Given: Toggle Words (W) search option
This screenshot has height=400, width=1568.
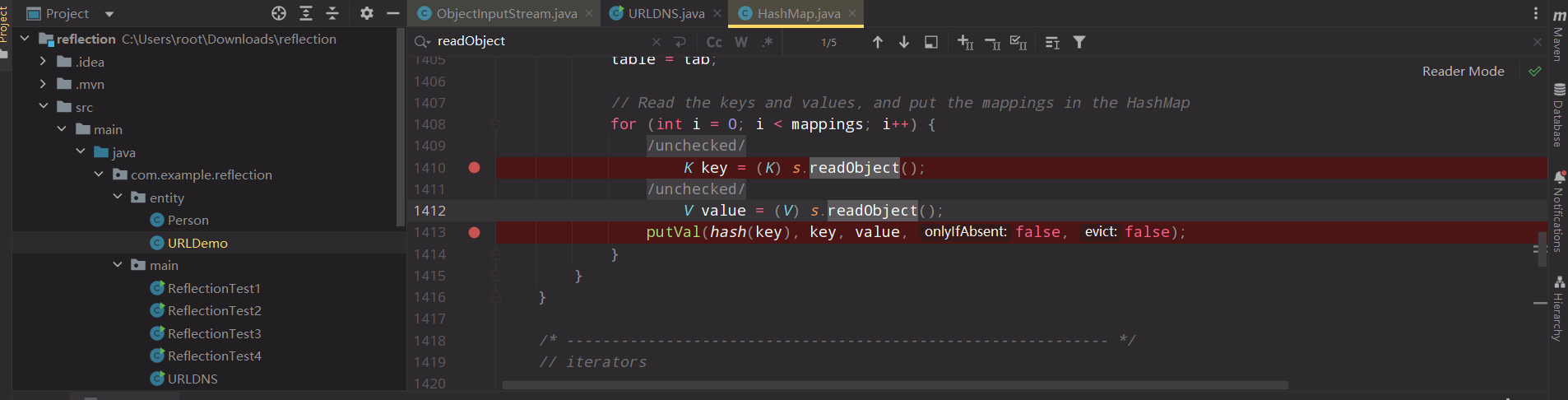Looking at the screenshot, I should 741,42.
